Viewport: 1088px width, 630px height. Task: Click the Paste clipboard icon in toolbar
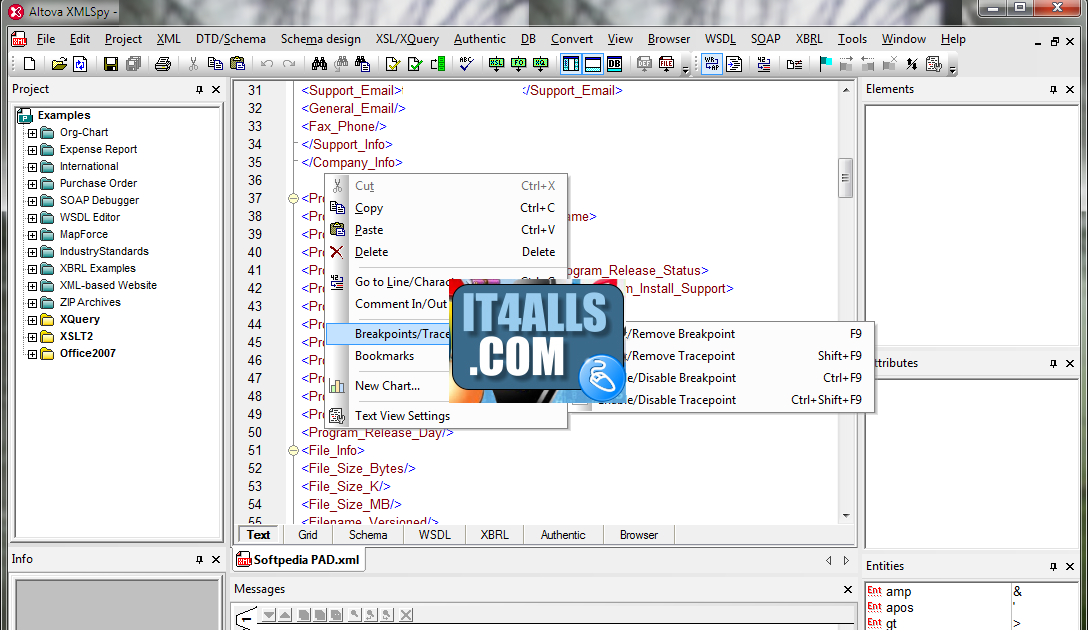click(237, 64)
